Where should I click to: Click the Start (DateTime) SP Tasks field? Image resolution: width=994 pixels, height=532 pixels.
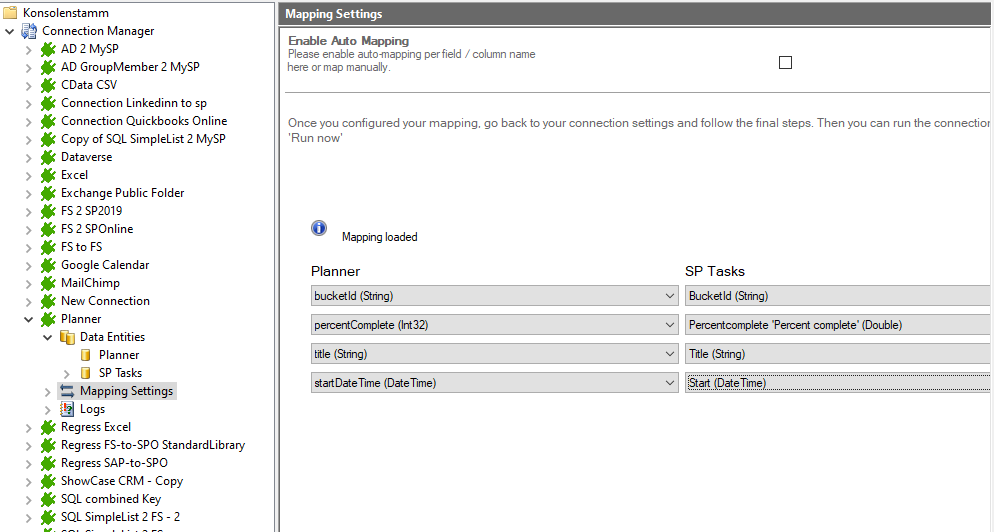point(838,383)
